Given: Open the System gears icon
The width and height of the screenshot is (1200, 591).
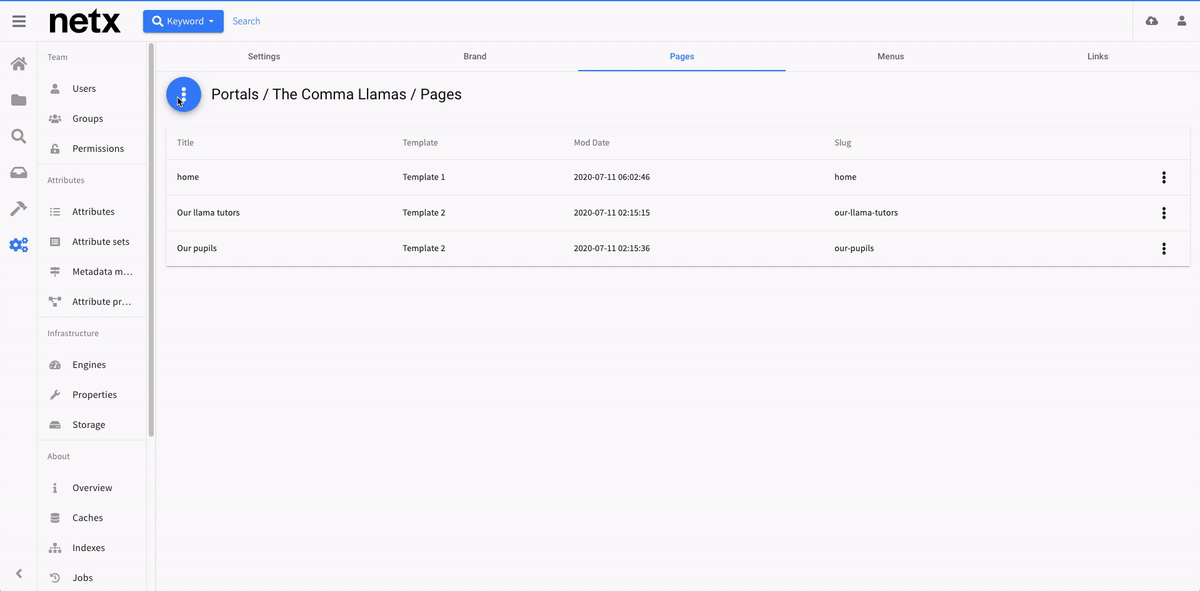Looking at the screenshot, I should click(x=19, y=244).
